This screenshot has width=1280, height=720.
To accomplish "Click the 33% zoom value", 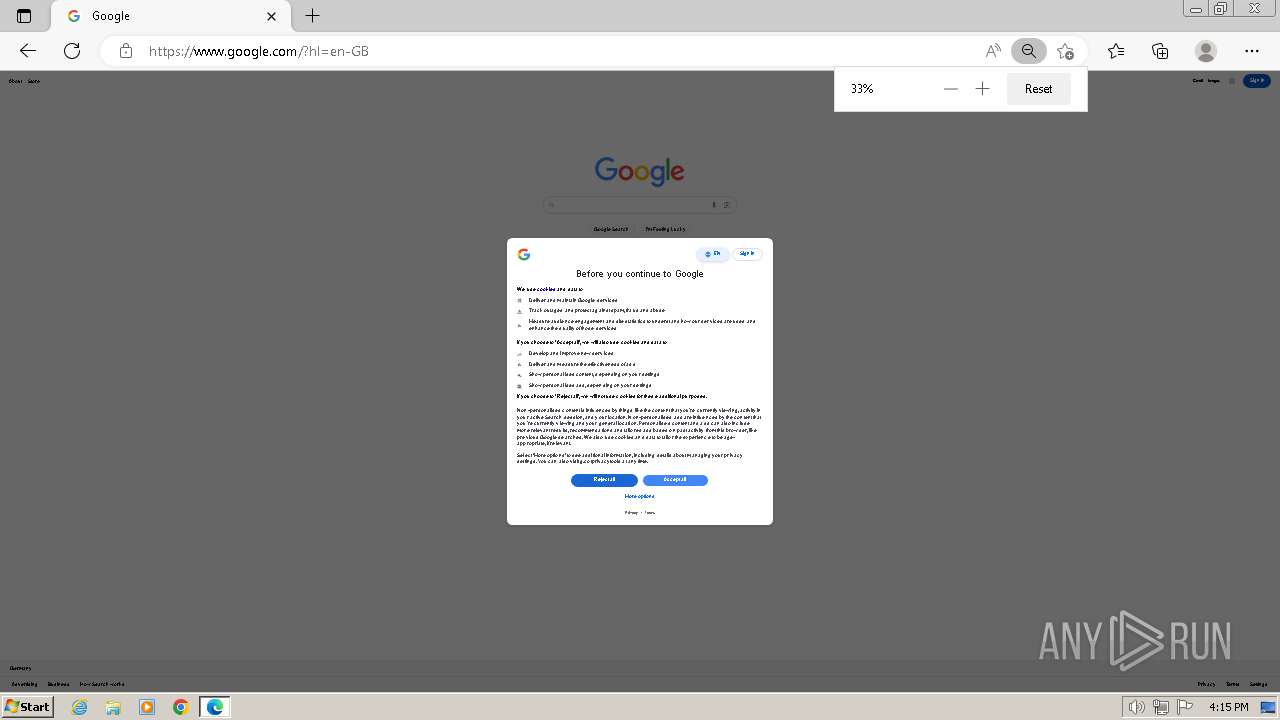I will coord(862,89).
